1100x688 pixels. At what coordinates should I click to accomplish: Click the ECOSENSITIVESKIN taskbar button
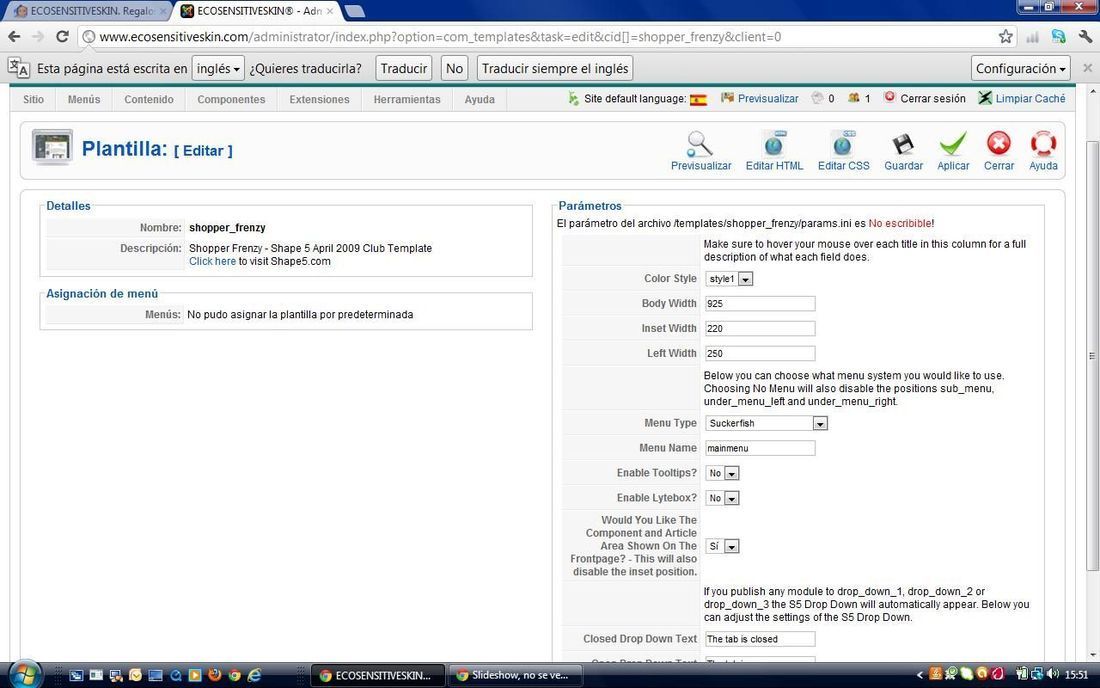(377, 675)
